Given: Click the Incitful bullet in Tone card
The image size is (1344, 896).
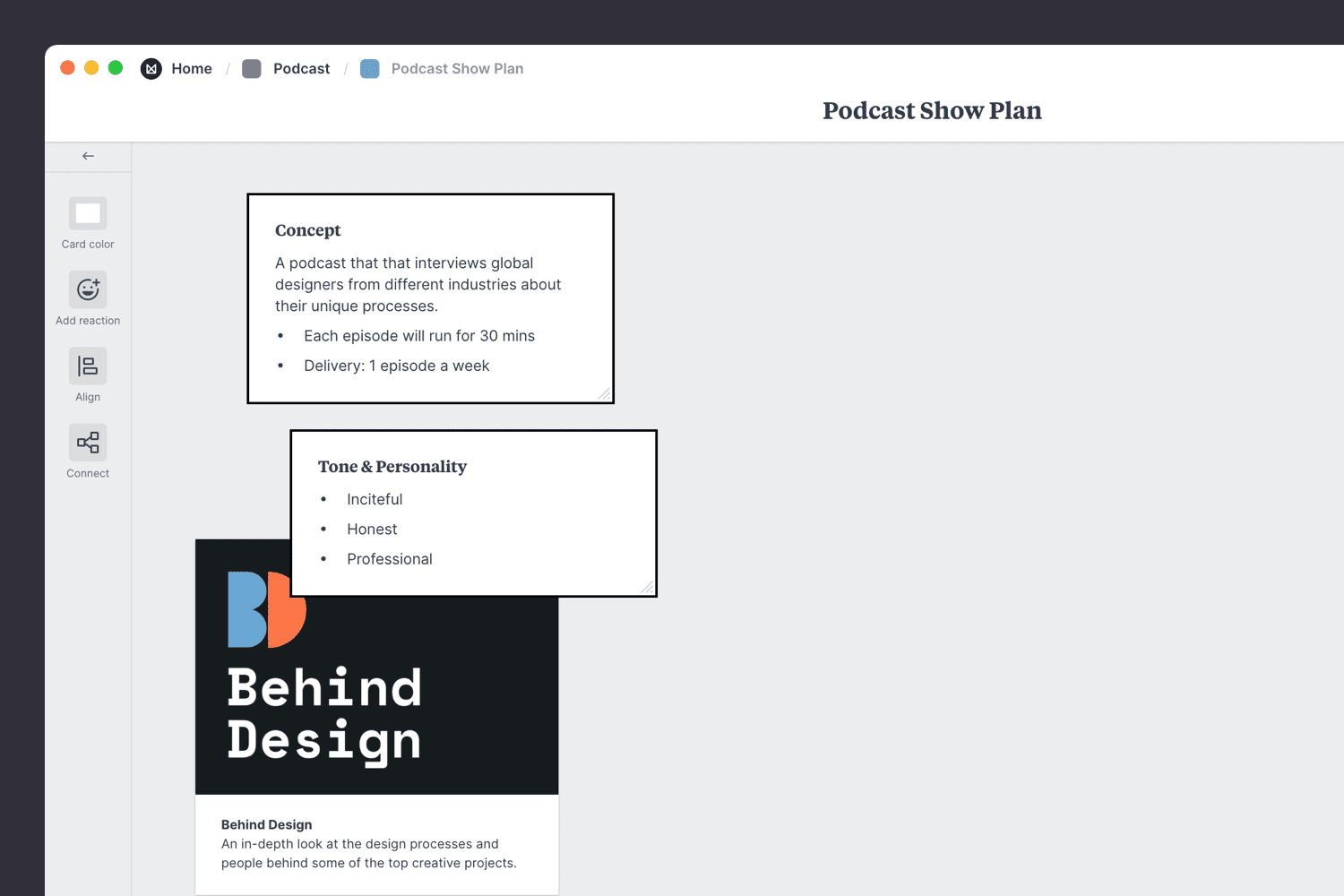Looking at the screenshot, I should (375, 499).
